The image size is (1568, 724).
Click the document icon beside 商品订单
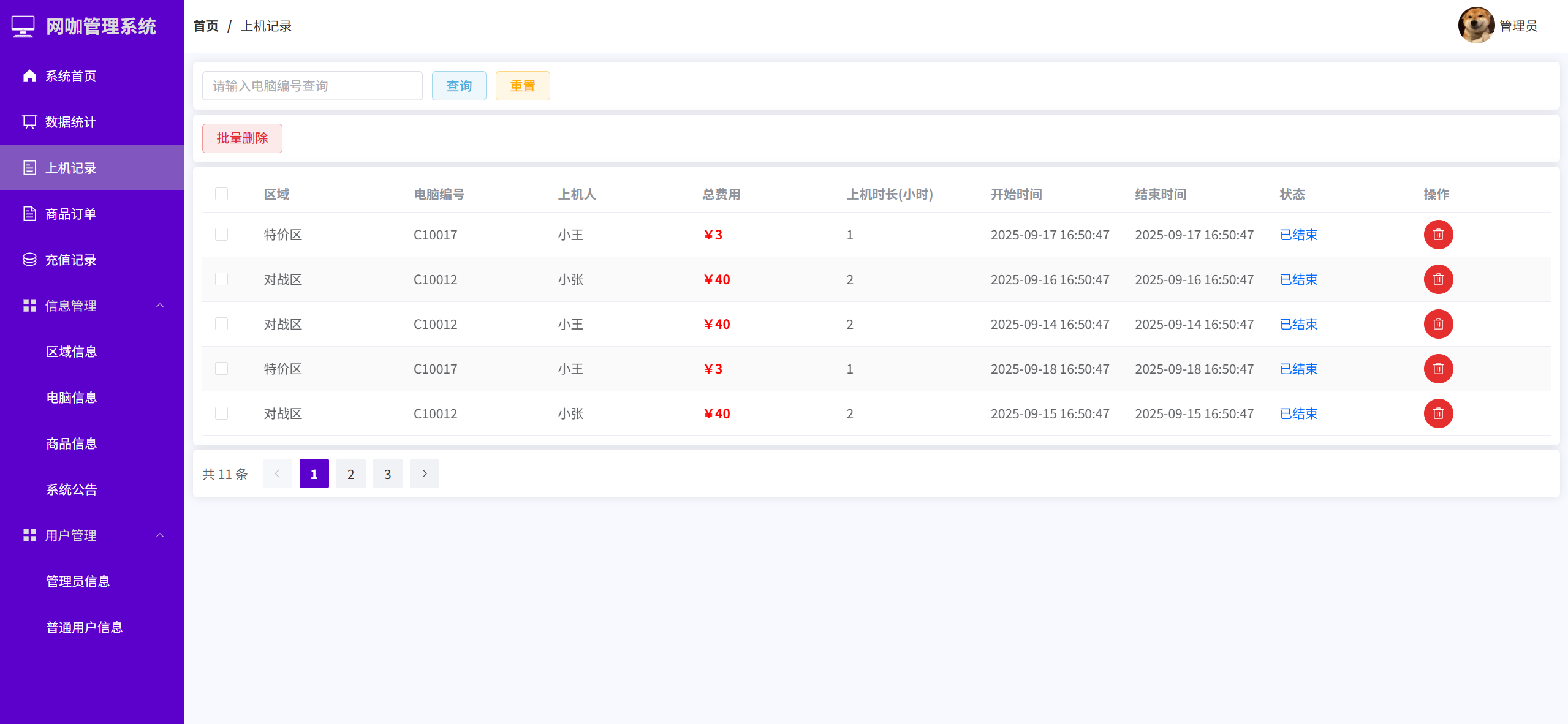[x=29, y=214]
